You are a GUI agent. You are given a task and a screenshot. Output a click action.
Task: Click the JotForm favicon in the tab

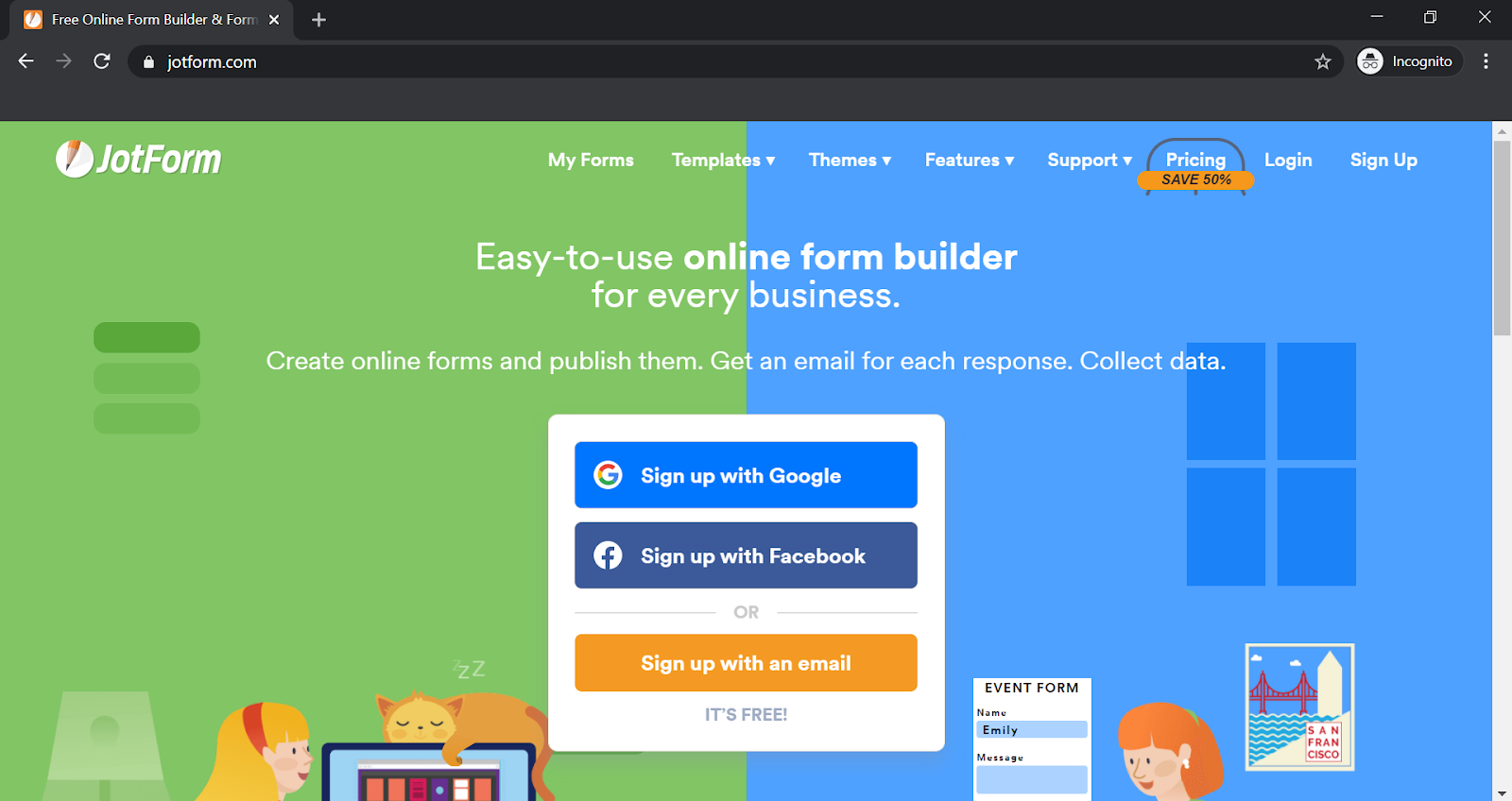[x=33, y=20]
